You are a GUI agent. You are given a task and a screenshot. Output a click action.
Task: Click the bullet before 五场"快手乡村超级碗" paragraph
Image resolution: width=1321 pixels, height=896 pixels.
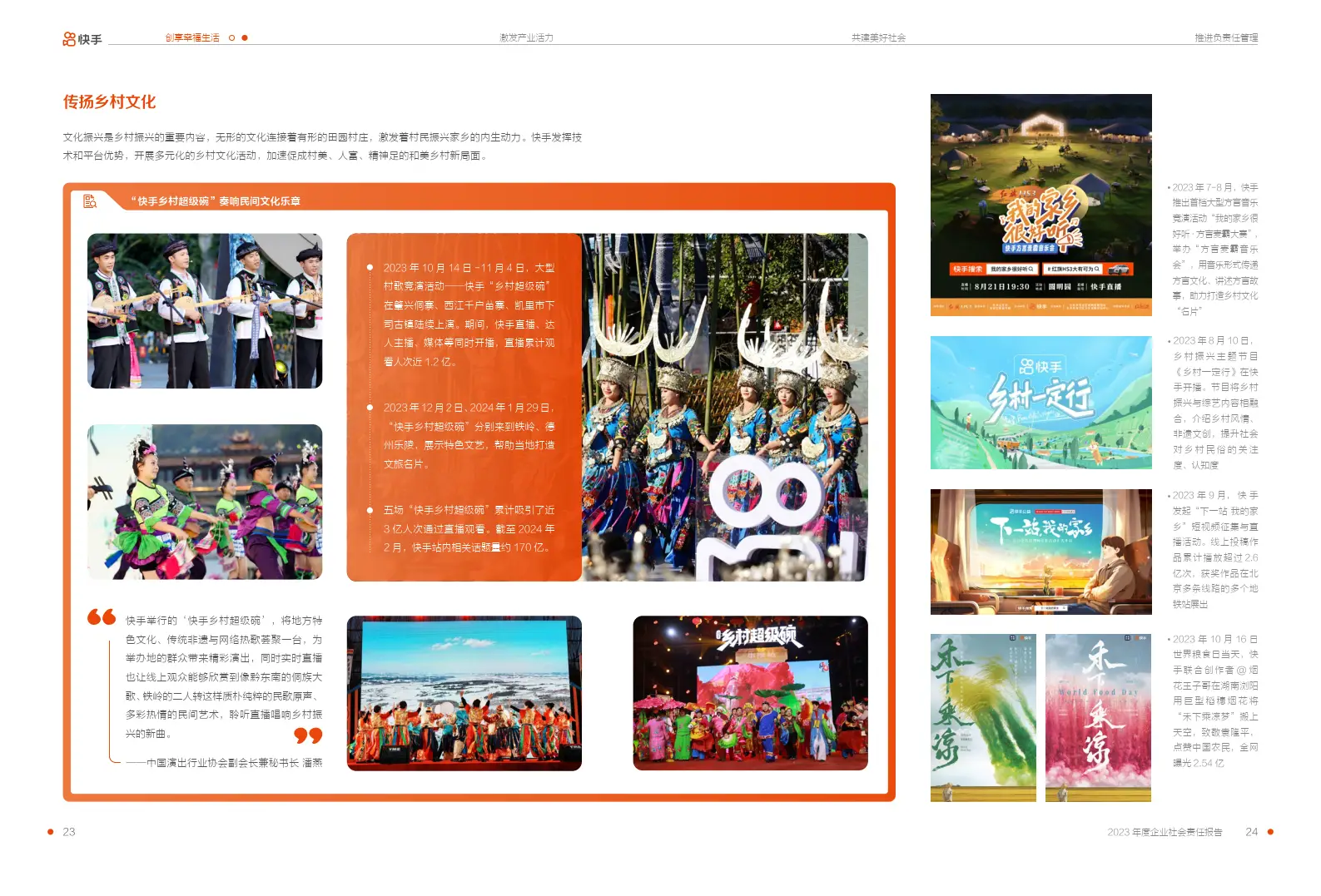370,510
